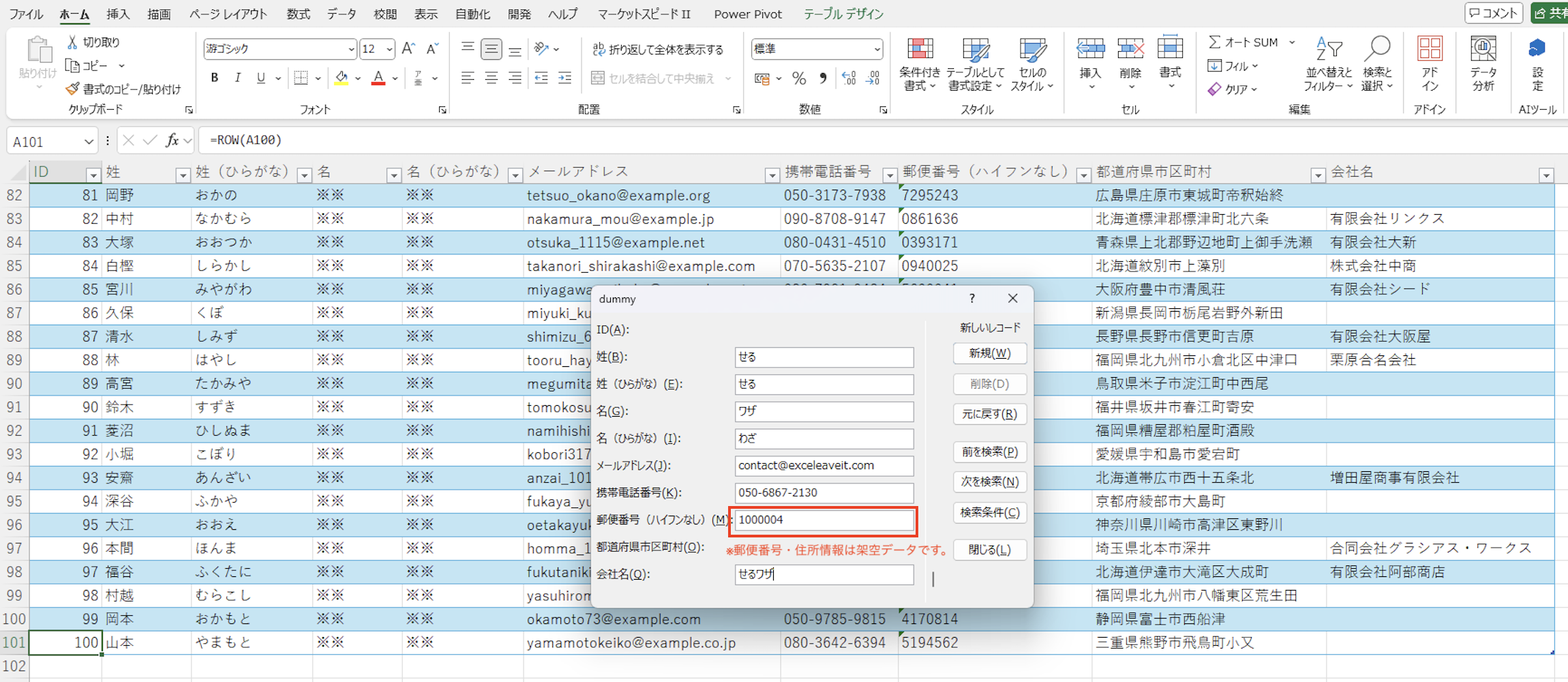Center text horizontally
The image size is (1568, 682).
pos(491,78)
